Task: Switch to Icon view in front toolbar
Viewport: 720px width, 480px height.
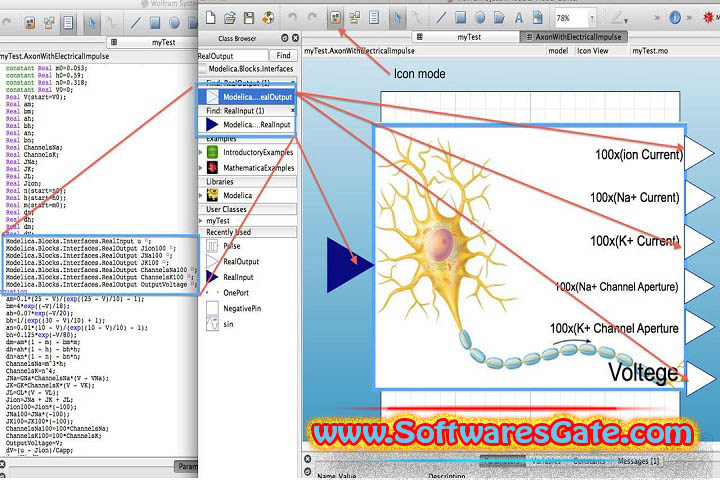Action: coord(336,18)
